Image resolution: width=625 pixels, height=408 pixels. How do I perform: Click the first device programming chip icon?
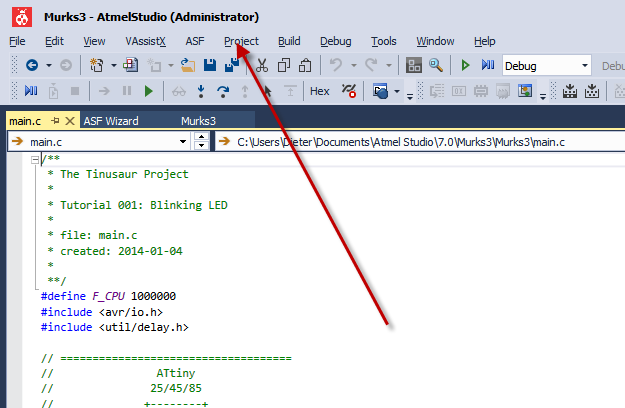[570, 91]
